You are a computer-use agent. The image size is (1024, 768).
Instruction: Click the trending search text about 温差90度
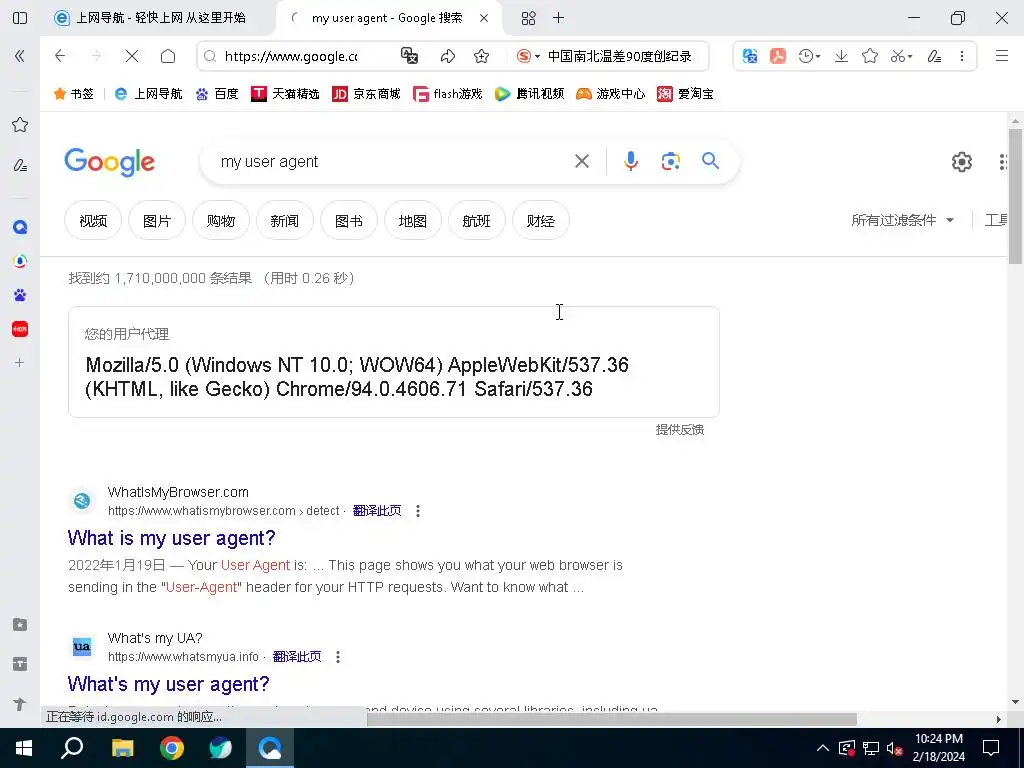619,56
